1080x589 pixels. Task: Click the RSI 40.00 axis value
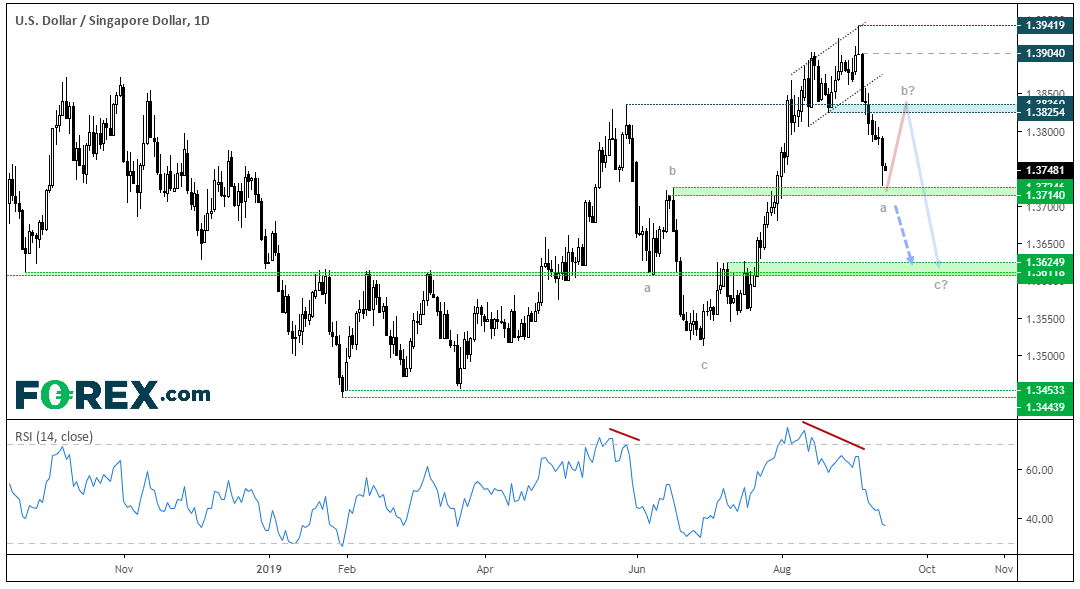coord(1039,519)
